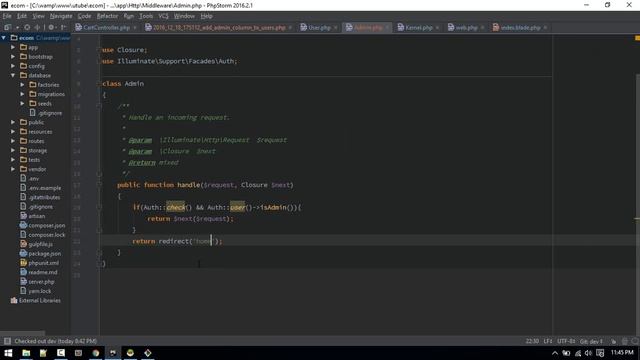Open the Tools menu
Screen dimensions: 640x360
point(146,16)
